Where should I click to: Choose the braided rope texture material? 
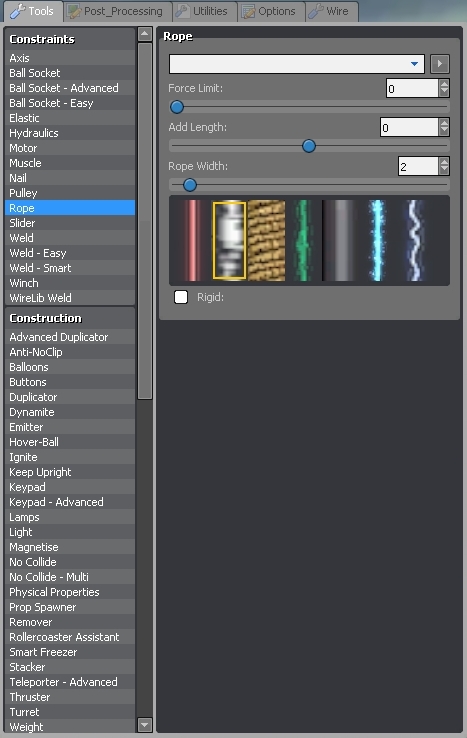[266, 241]
